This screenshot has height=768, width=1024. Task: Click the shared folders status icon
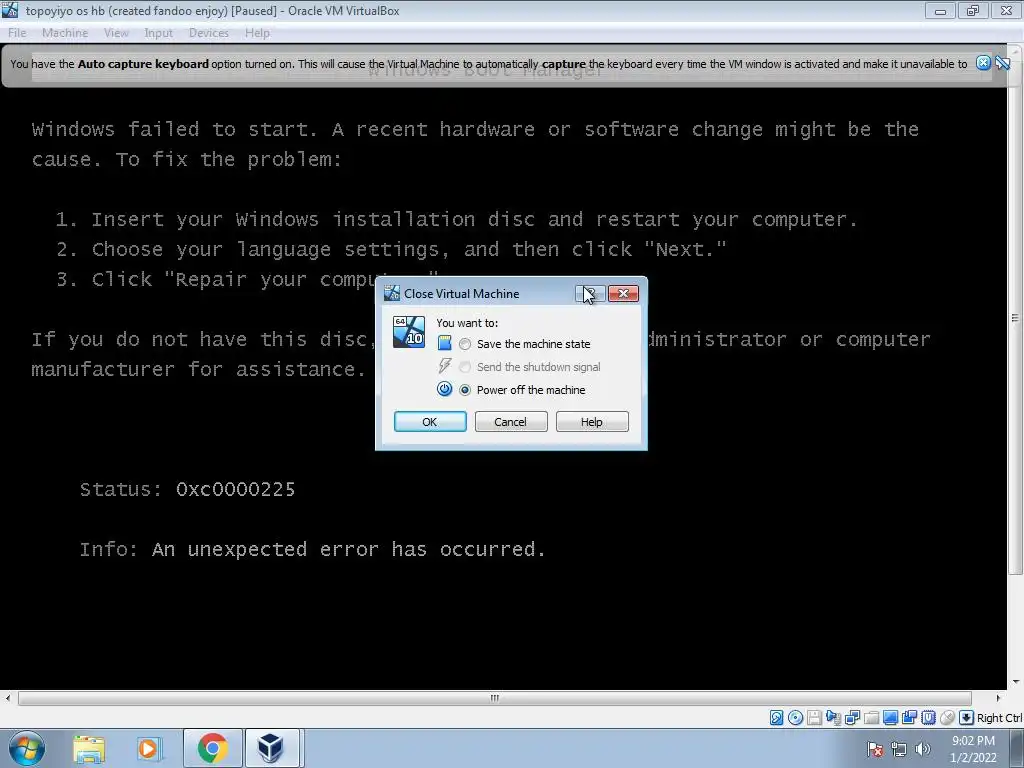coord(871,718)
